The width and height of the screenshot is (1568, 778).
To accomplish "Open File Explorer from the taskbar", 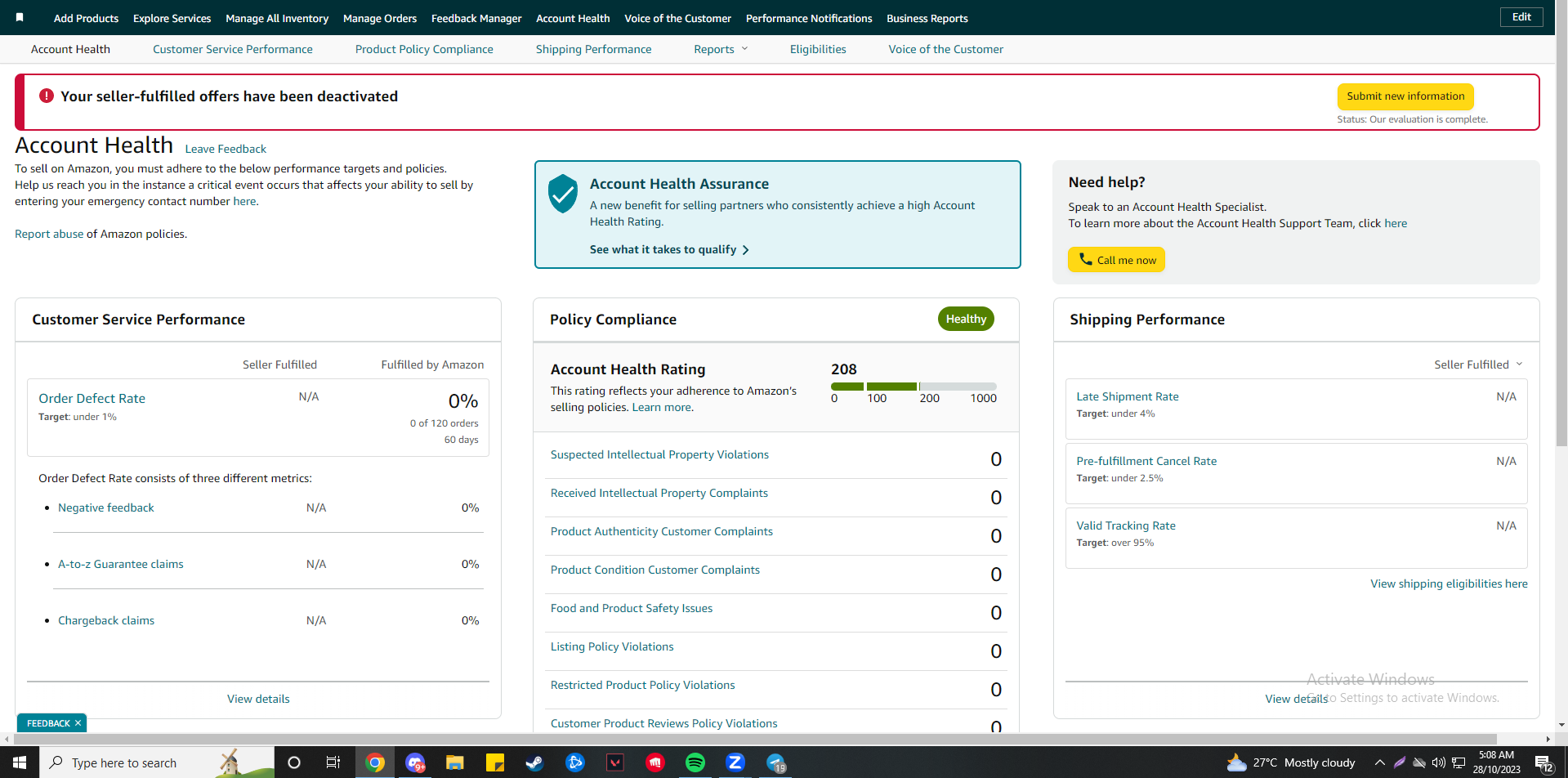I will pos(455,762).
